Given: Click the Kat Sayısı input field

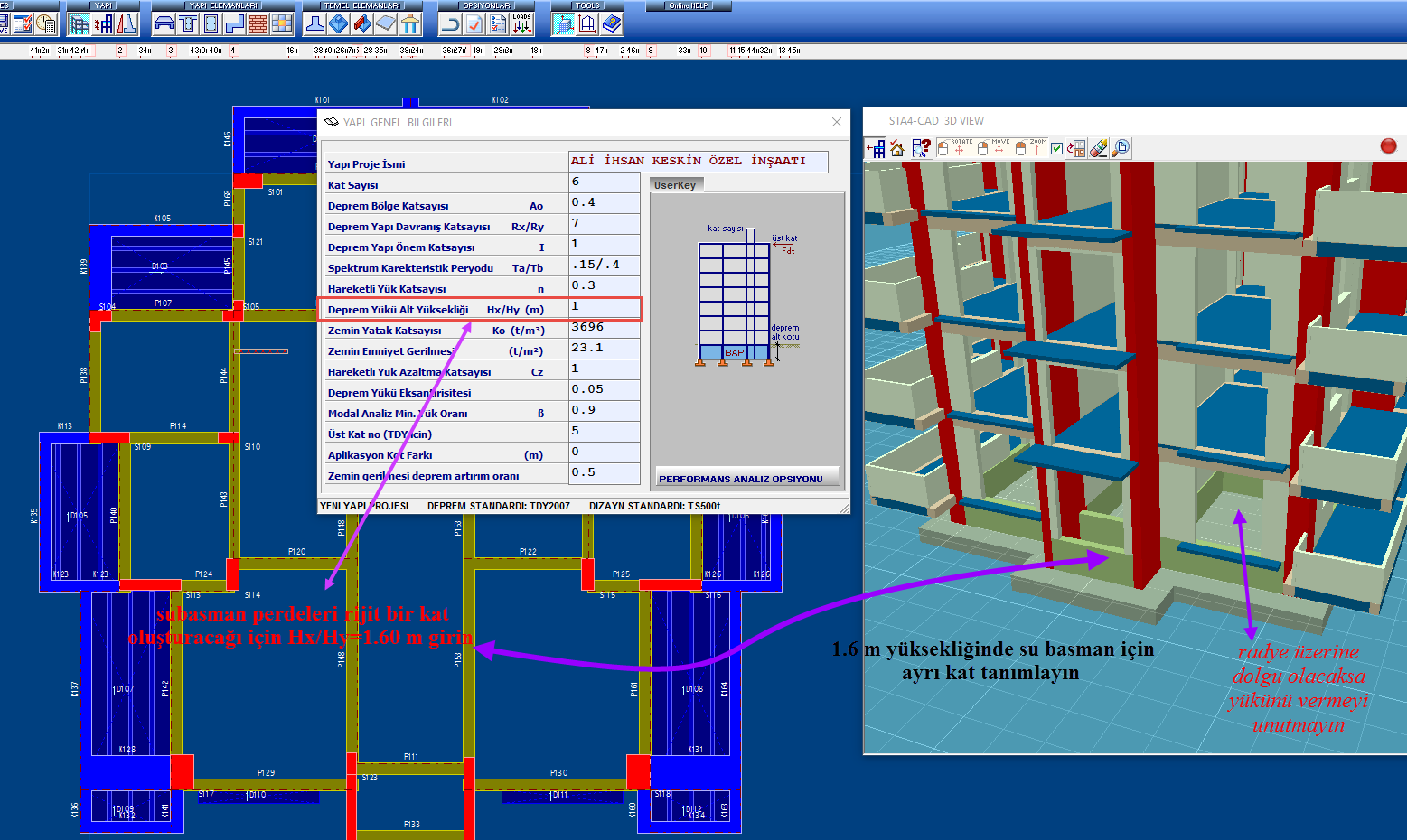Looking at the screenshot, I should 605,182.
